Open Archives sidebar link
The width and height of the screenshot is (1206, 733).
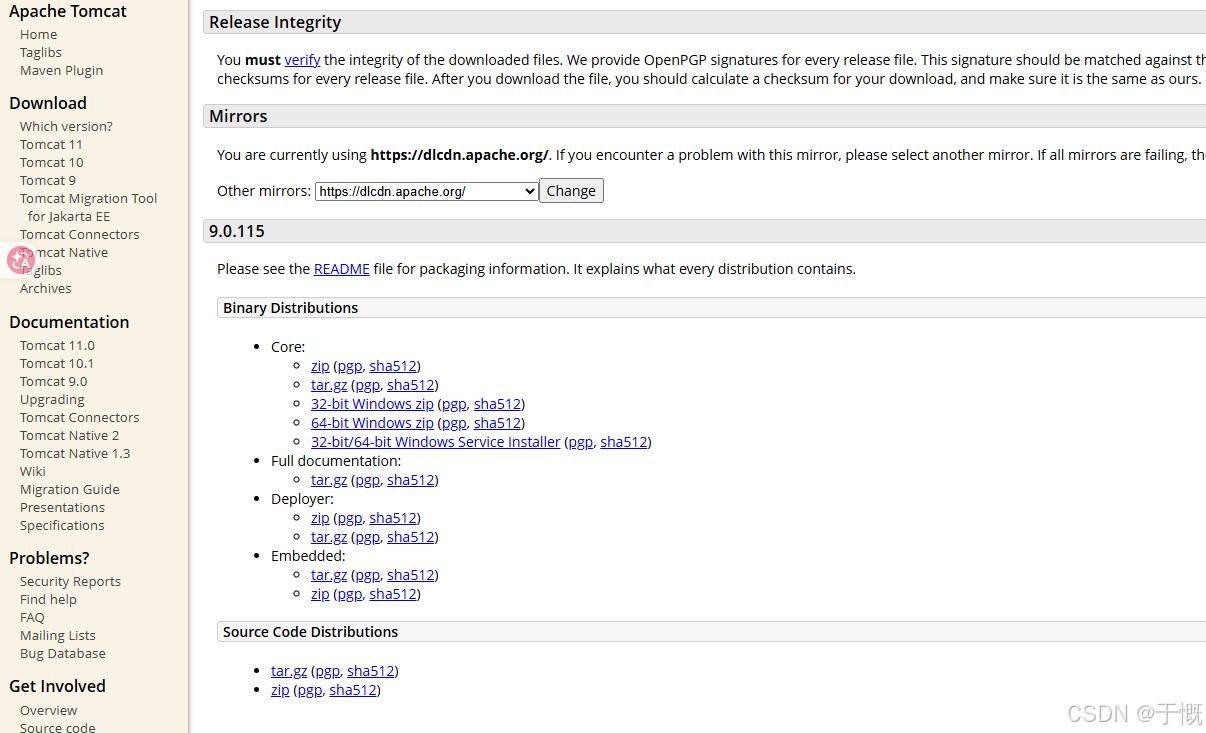[46, 288]
